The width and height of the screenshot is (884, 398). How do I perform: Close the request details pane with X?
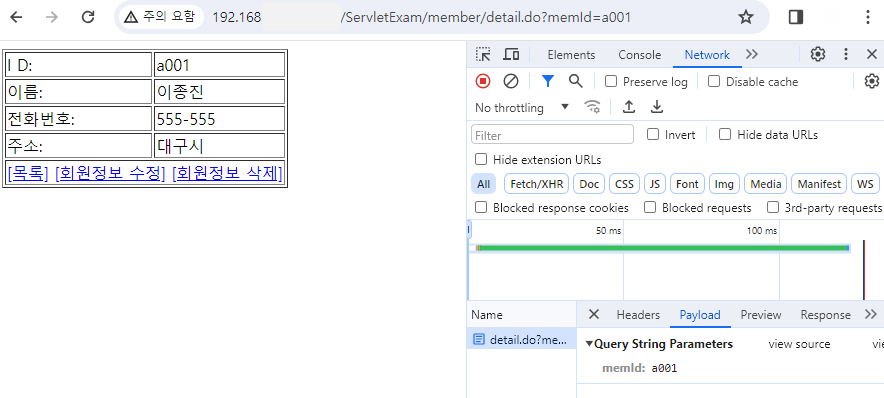(594, 314)
